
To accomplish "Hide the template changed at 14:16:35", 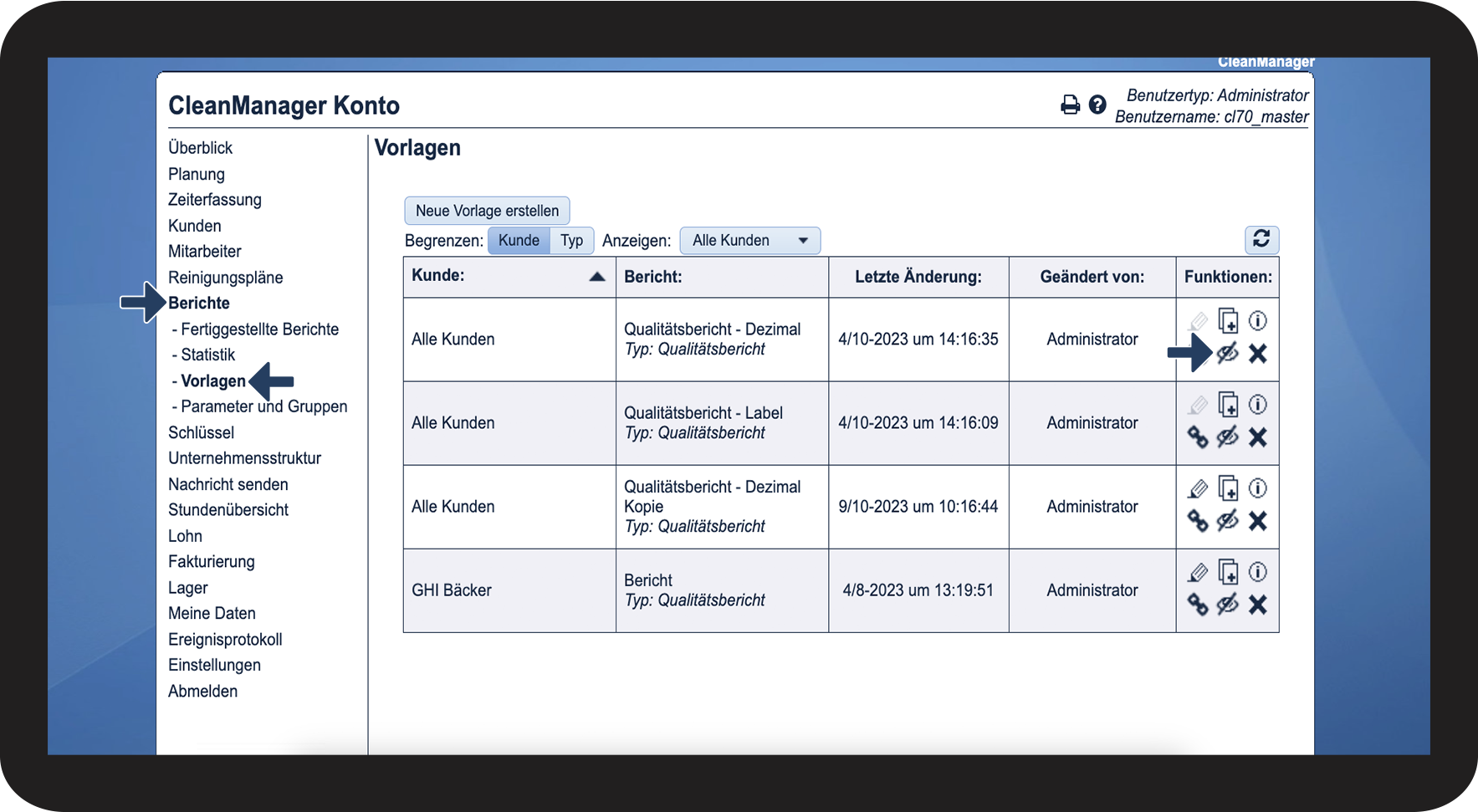I will 1228,354.
